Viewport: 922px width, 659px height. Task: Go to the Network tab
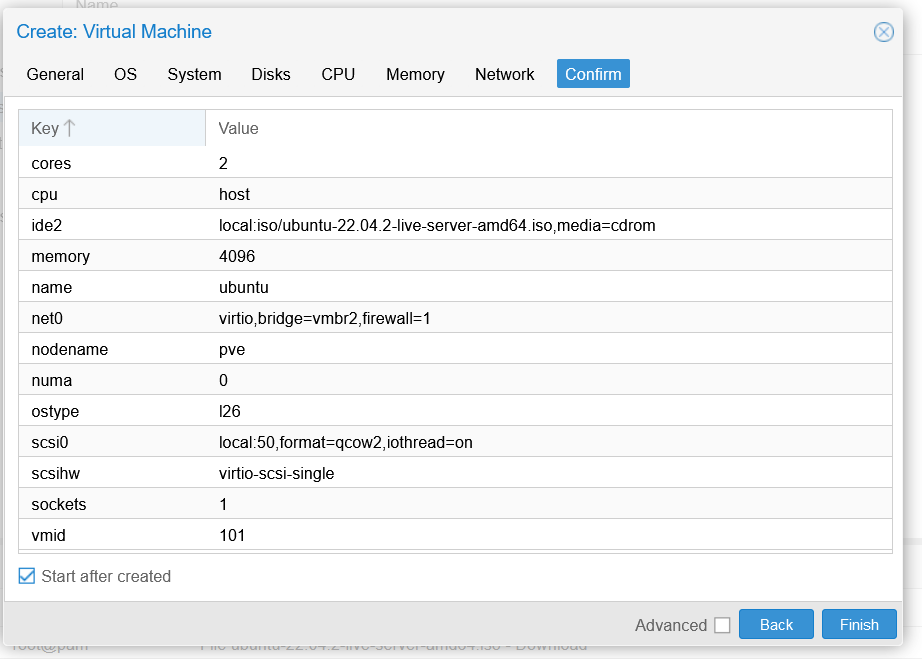(x=504, y=74)
